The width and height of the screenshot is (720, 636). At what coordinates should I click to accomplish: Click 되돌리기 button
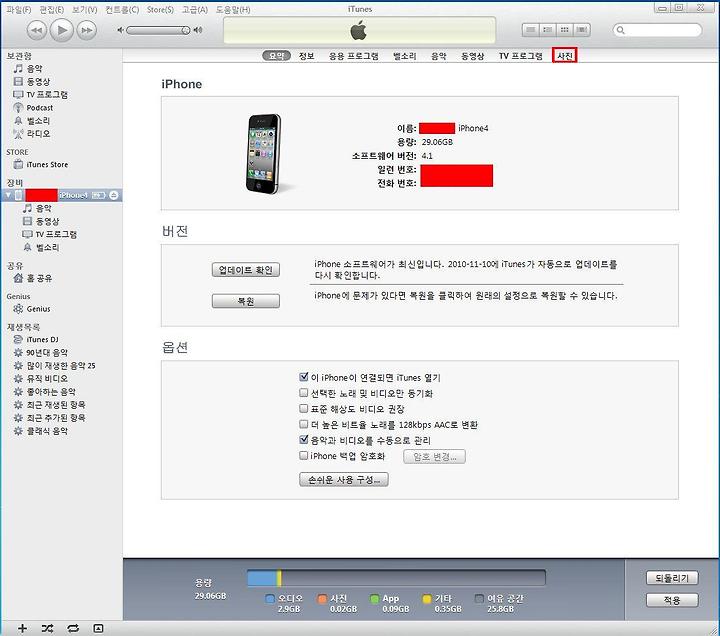[x=672, y=578]
